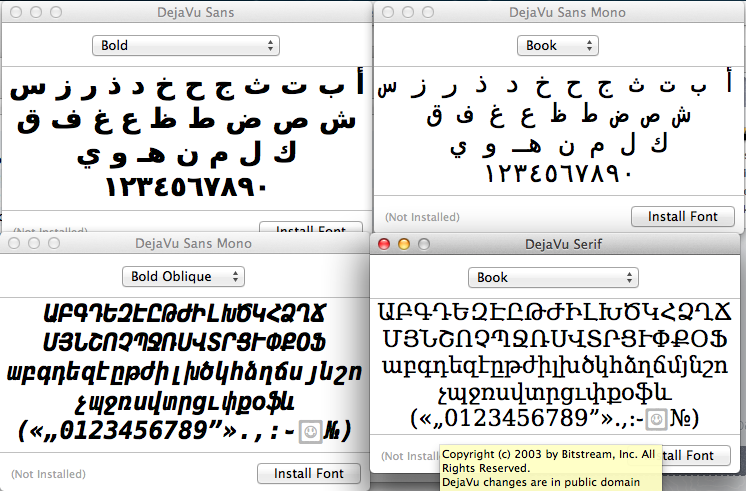The height and width of the screenshot is (491, 746).
Task: Close the DejaVu Serif window with red button
Action: pos(385,244)
